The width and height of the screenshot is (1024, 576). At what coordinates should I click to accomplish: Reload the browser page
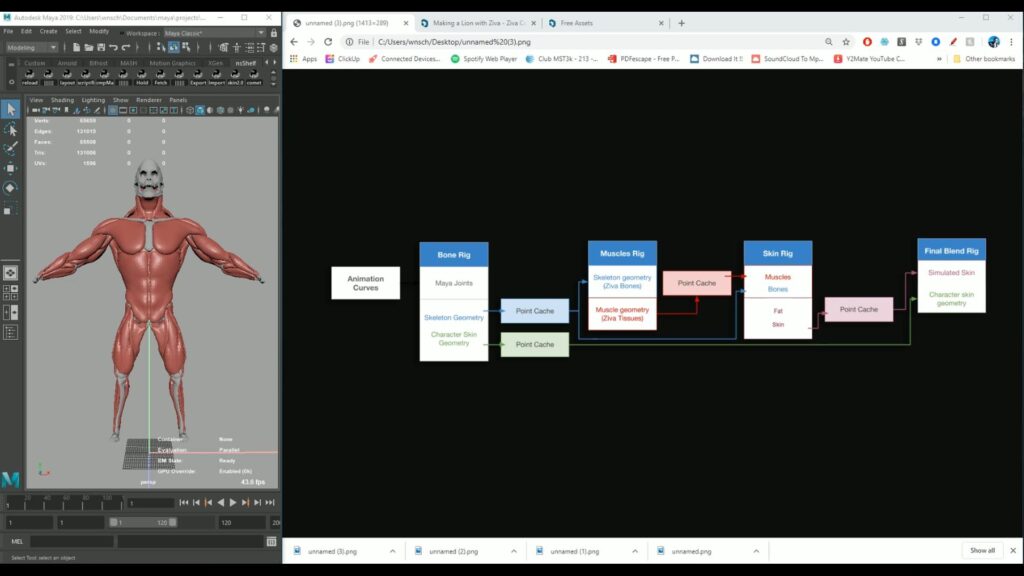[x=328, y=42]
